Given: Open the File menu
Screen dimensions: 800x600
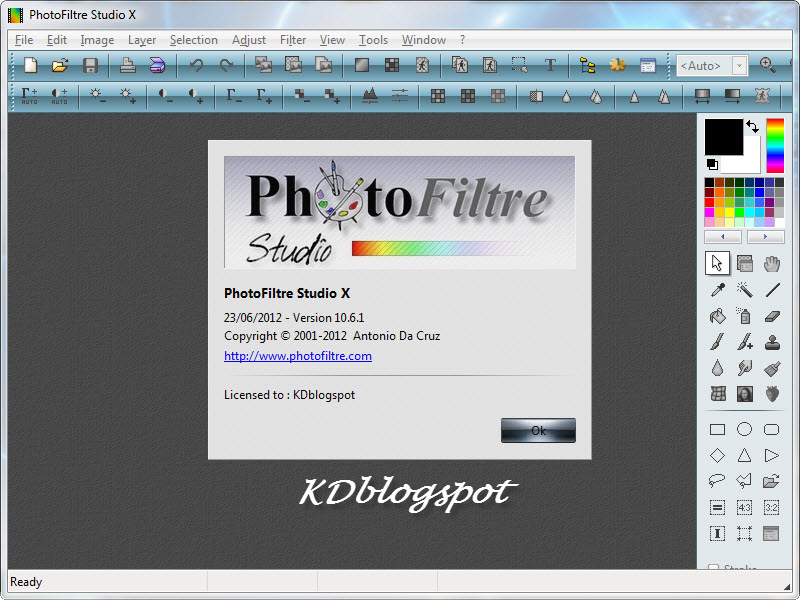Looking at the screenshot, I should pyautogui.click(x=24, y=40).
